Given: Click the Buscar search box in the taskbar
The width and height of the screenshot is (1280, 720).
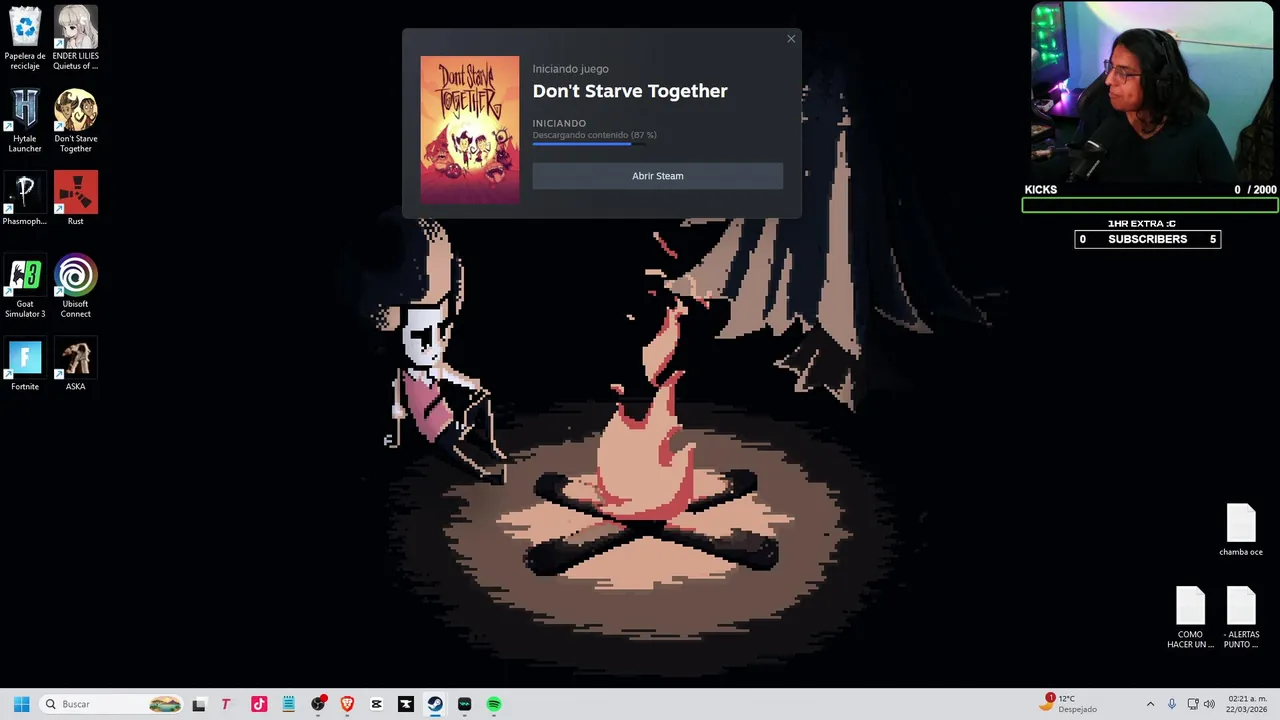Looking at the screenshot, I should point(111,704).
